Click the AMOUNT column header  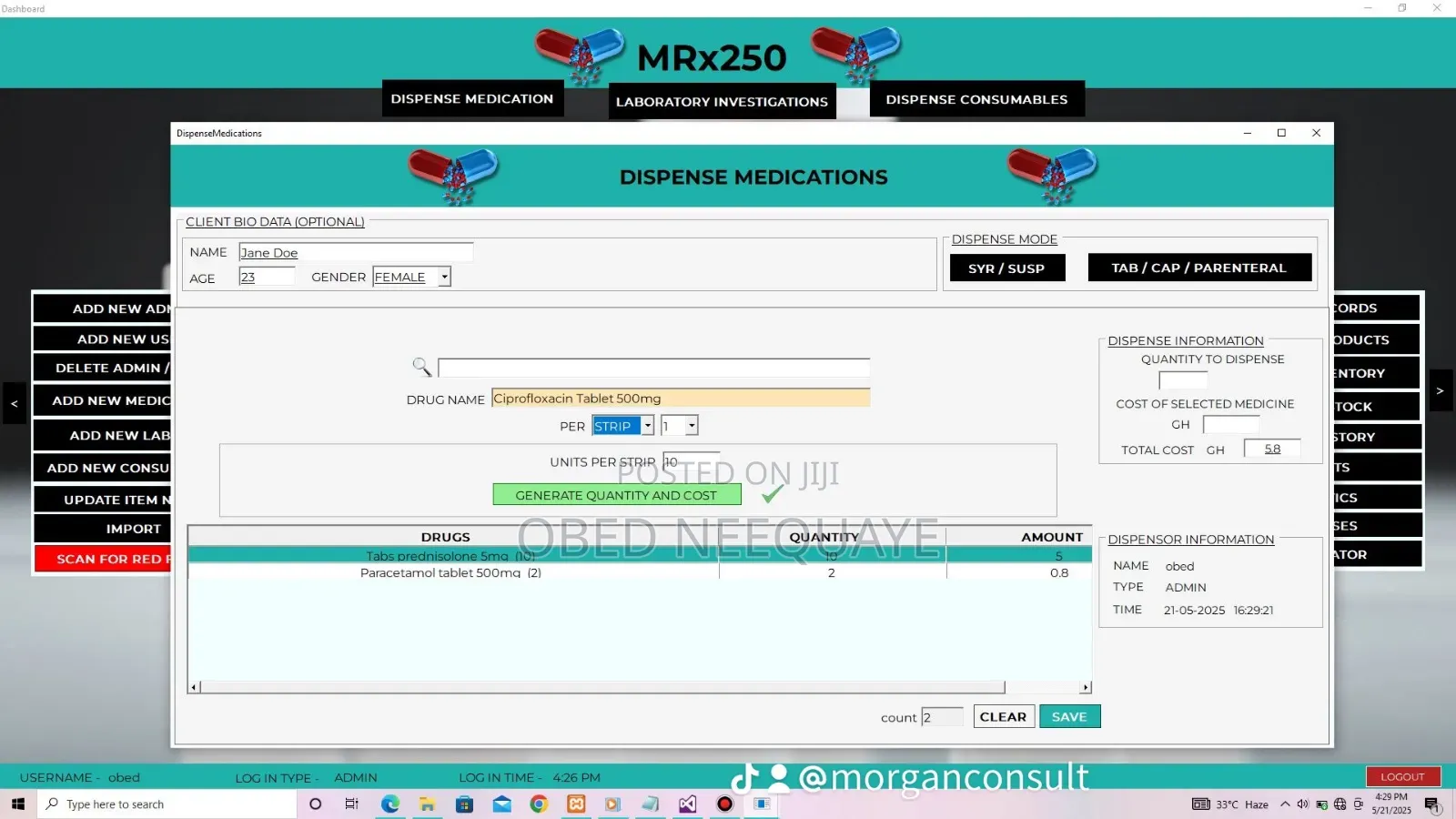pos(1052,537)
